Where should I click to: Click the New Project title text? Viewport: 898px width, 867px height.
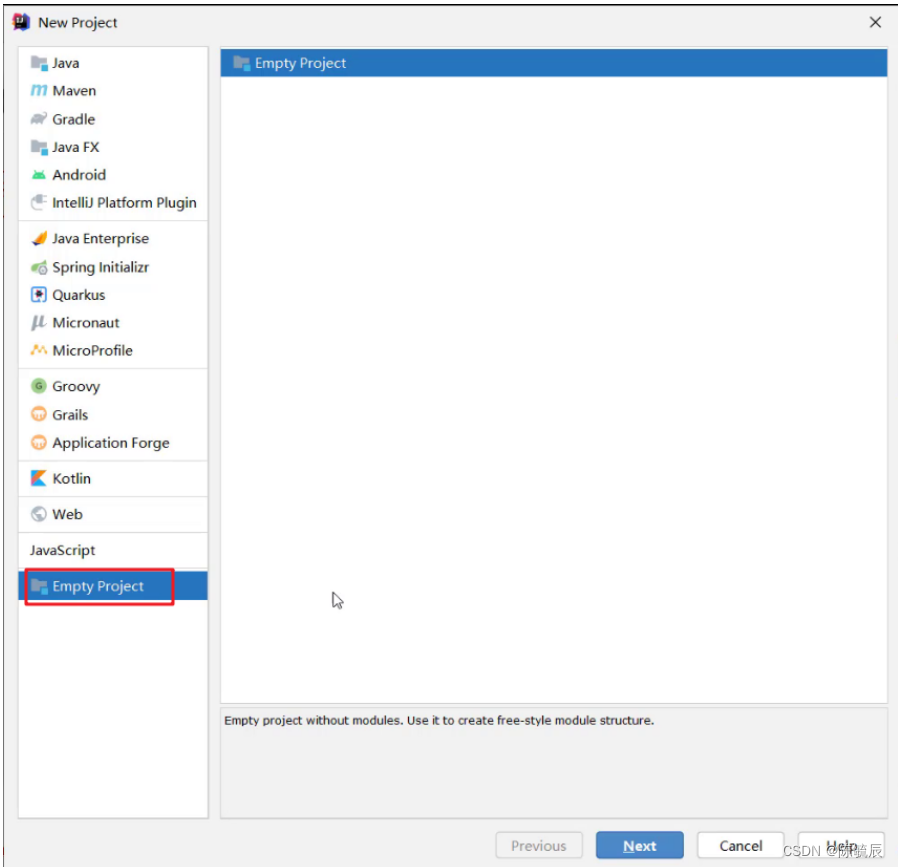78,22
